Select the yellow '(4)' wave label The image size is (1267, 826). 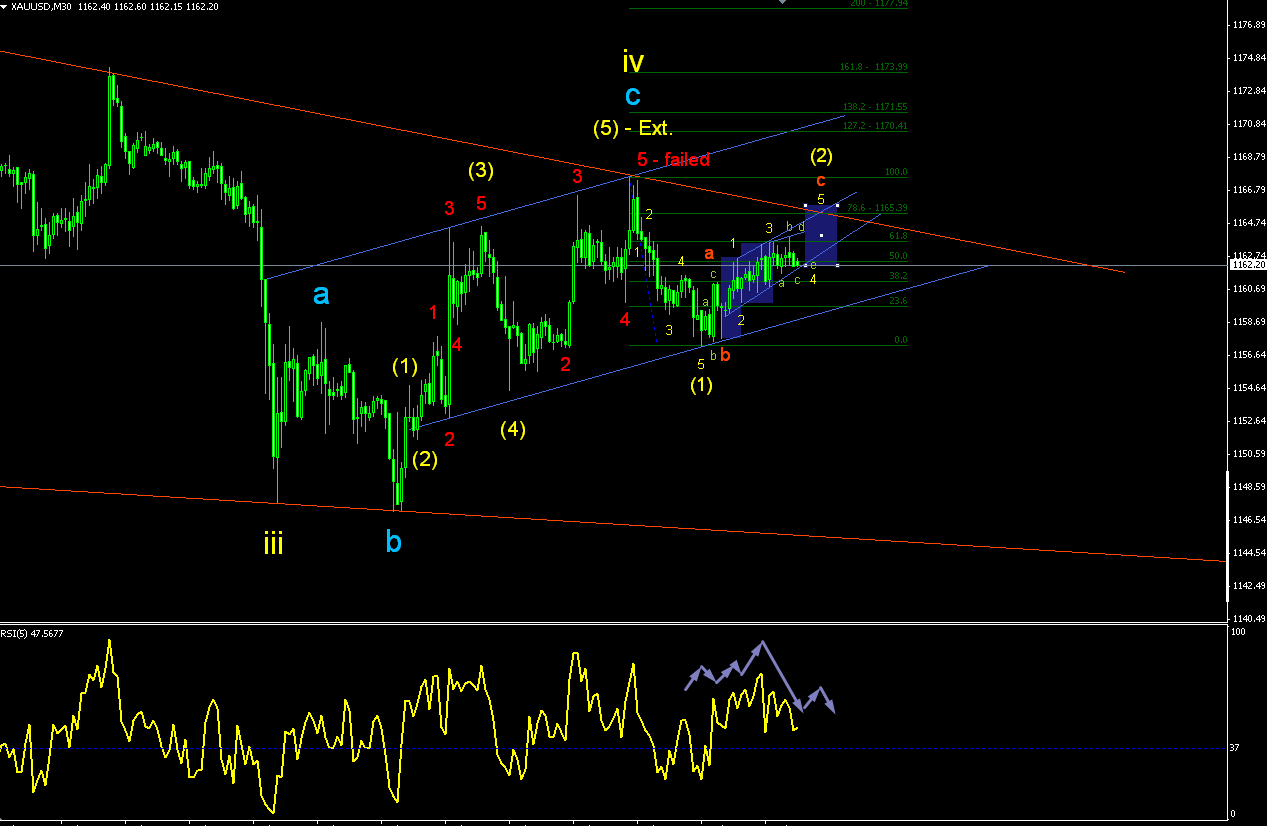[x=512, y=429]
